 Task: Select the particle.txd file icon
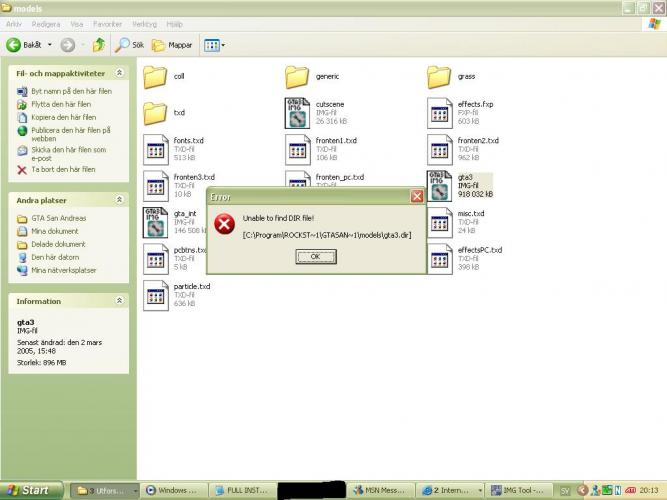click(x=156, y=295)
